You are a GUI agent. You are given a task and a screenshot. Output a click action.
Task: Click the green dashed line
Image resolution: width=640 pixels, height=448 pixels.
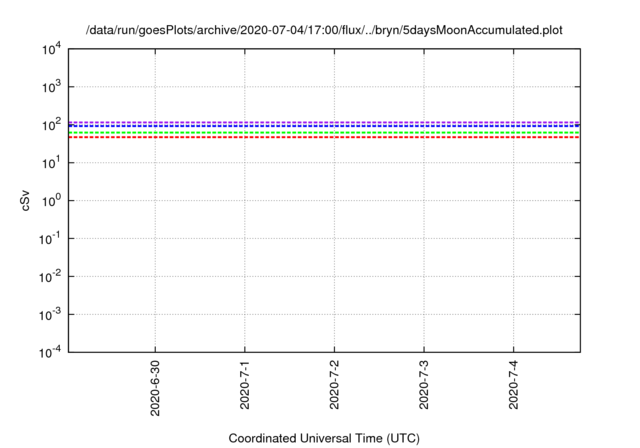point(324,133)
